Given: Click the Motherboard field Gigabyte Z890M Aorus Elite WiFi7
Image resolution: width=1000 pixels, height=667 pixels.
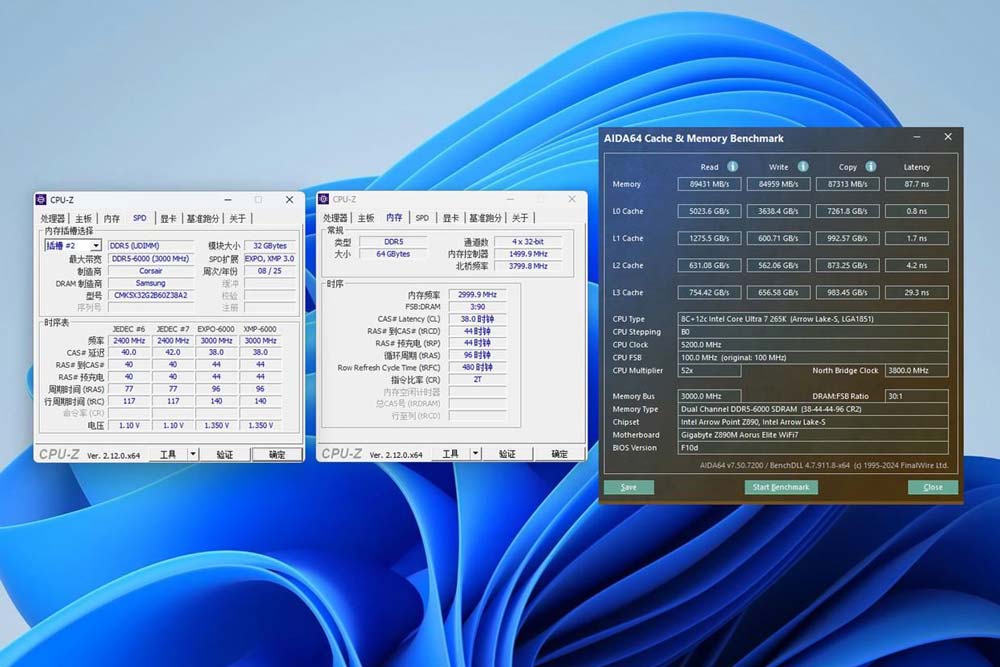Looking at the screenshot, I should click(812, 435).
